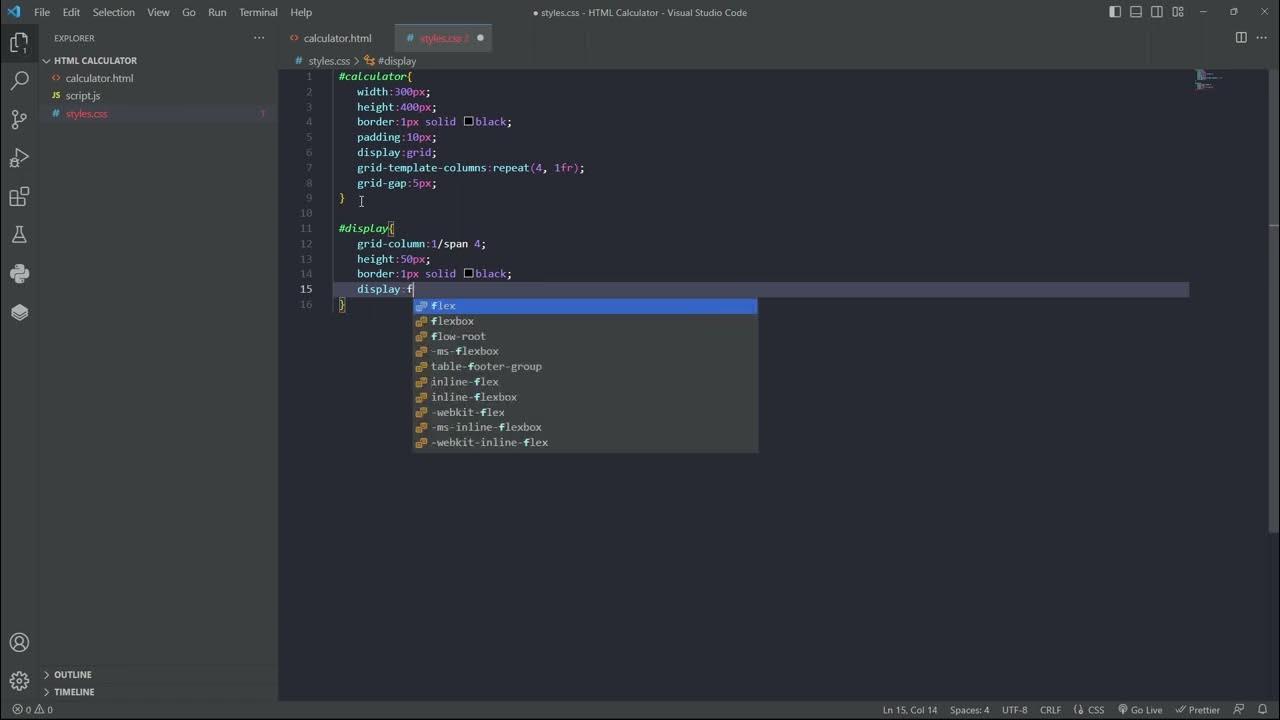Toggle the Primary Side Bar layout button
The height and width of the screenshot is (720, 1280).
tap(1115, 12)
